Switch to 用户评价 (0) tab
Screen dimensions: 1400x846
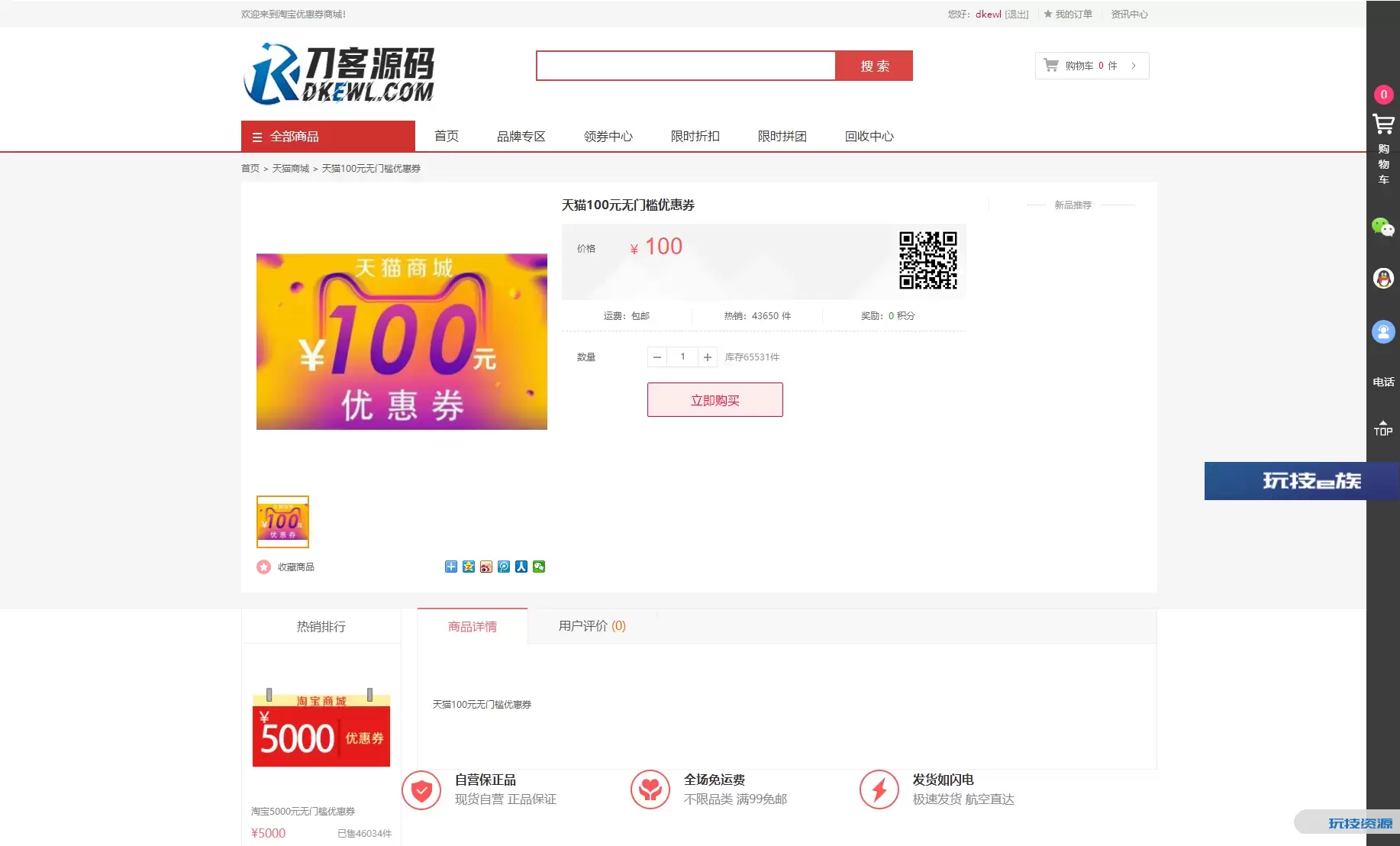point(592,626)
